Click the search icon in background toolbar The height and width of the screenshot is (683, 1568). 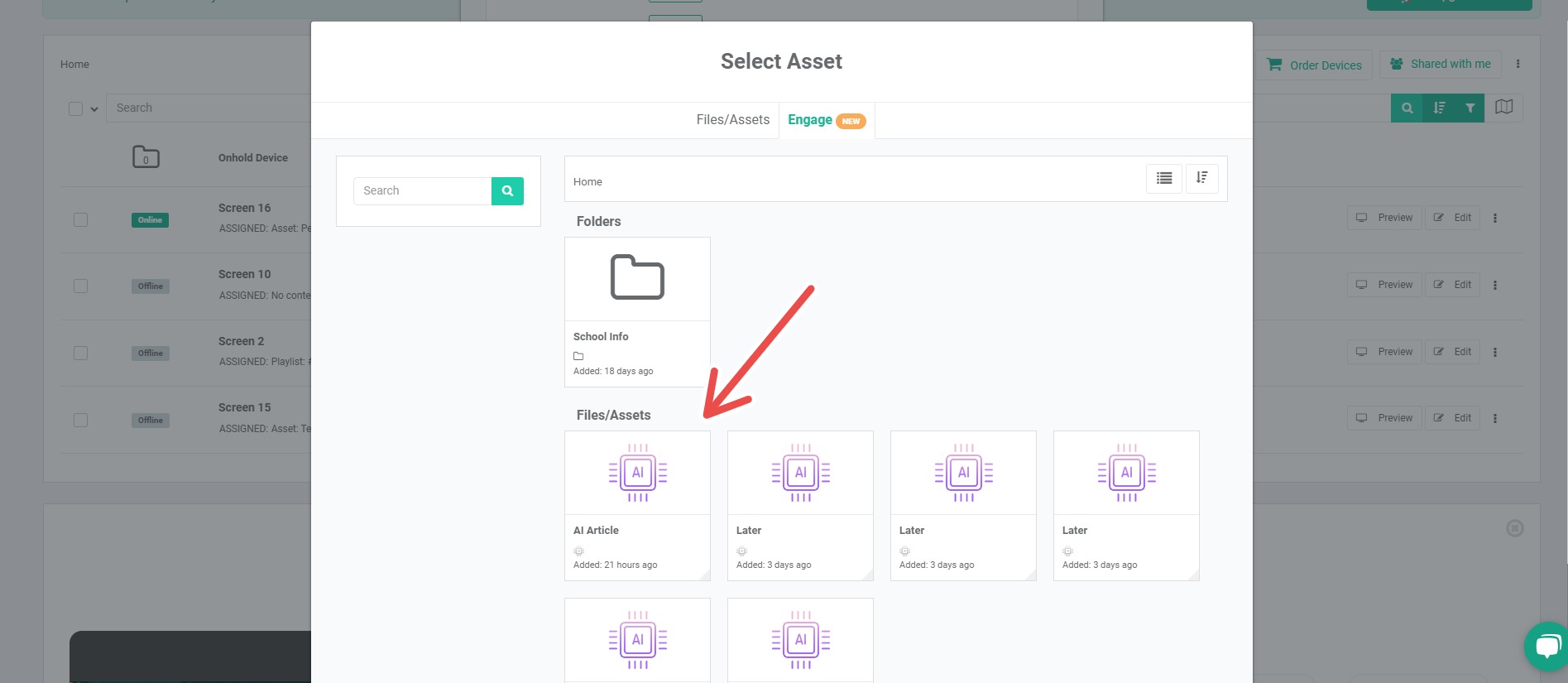point(1407,108)
